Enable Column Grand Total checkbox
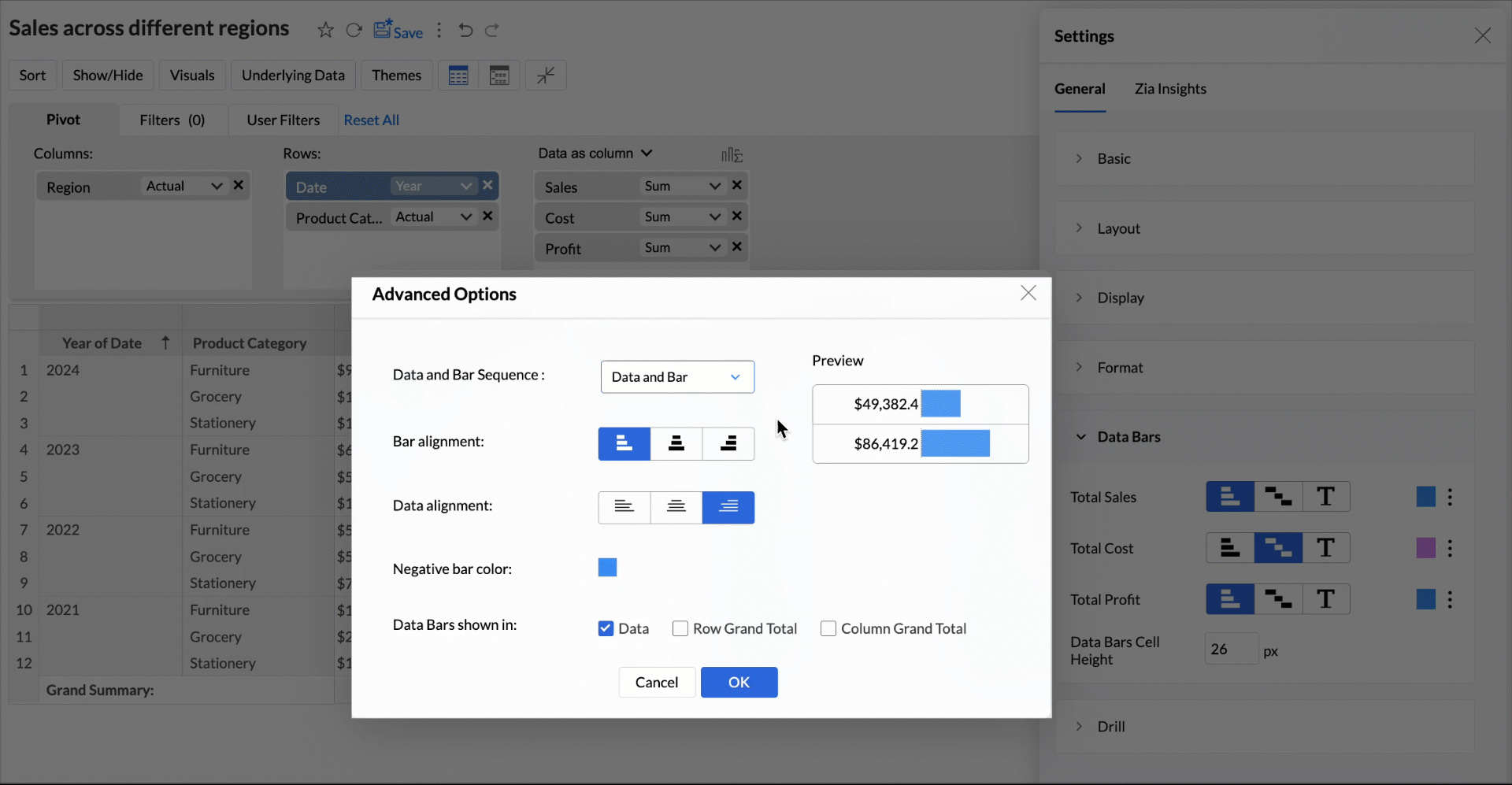1512x785 pixels. click(828, 629)
